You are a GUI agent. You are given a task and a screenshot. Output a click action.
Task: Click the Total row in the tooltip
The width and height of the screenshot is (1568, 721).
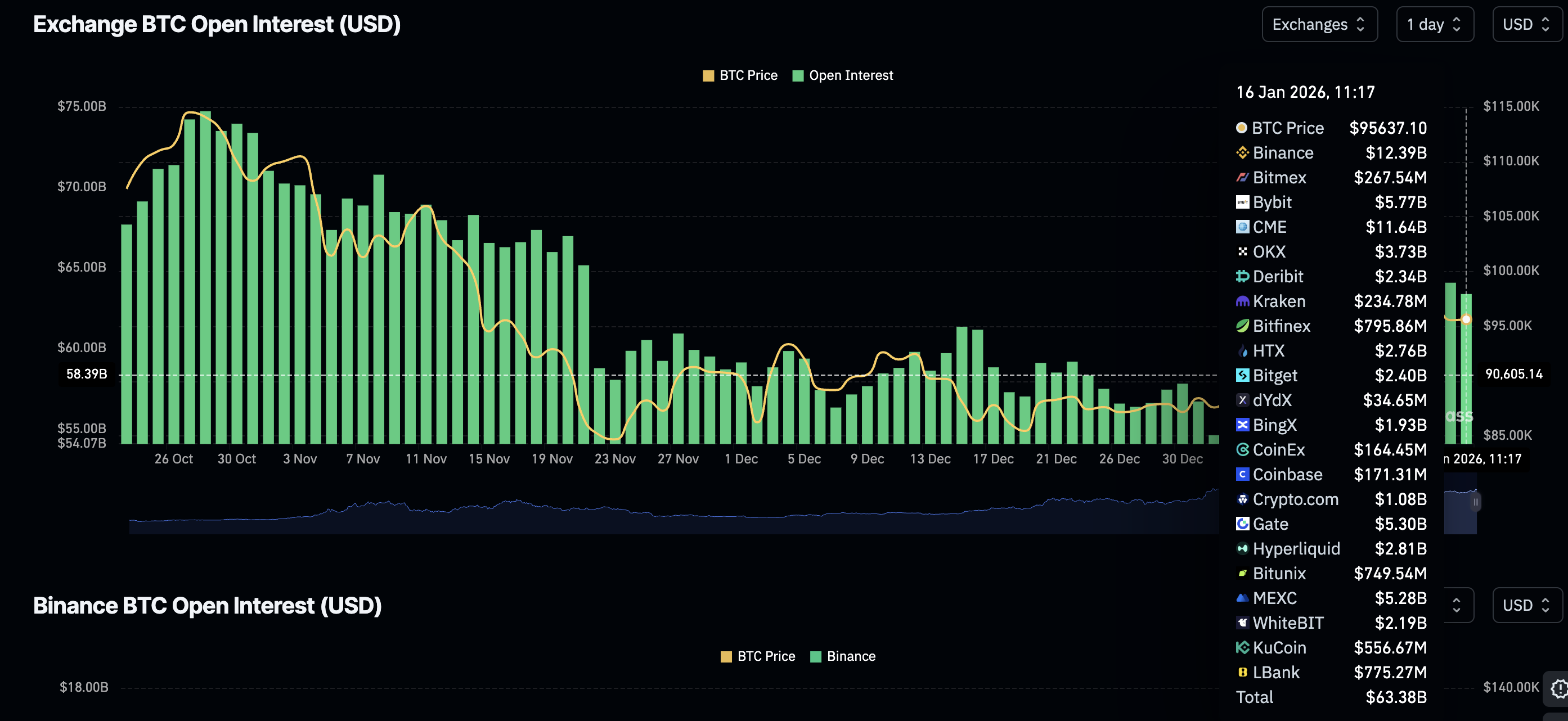[x=1255, y=697]
